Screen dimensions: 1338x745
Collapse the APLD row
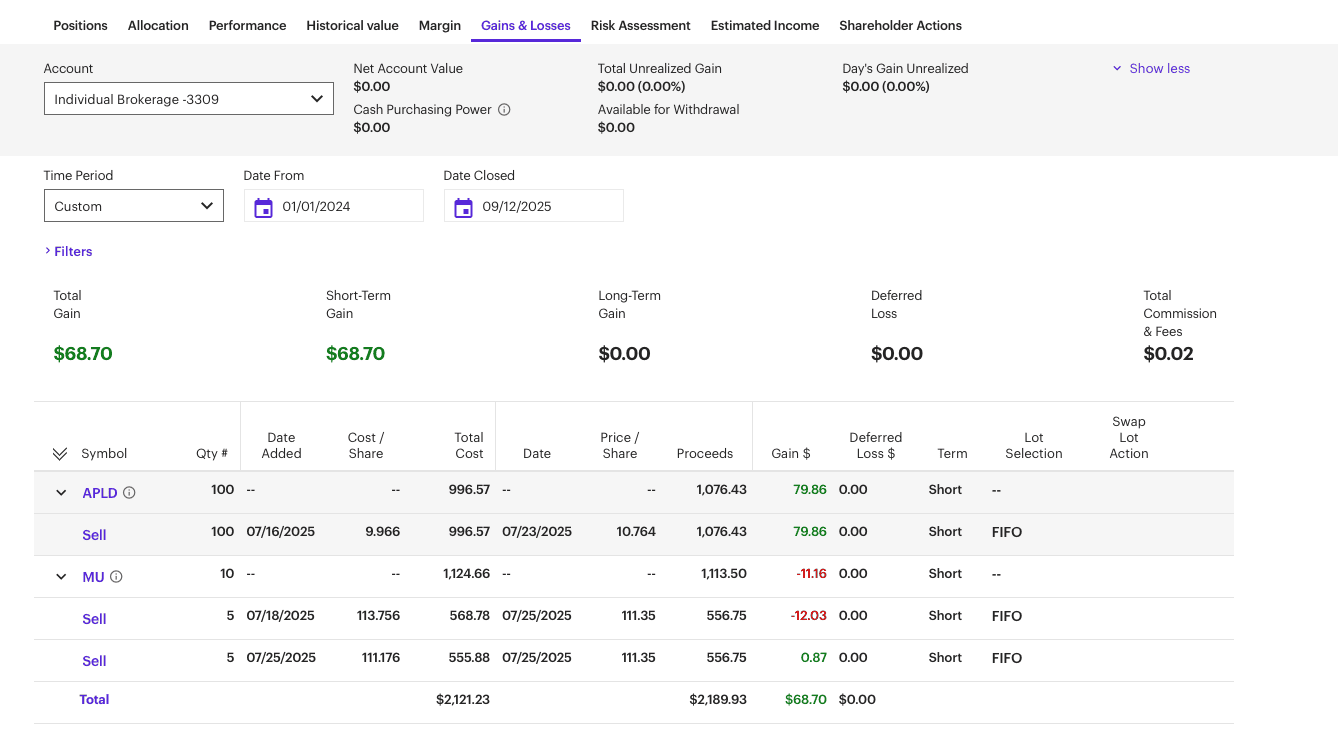coord(61,493)
